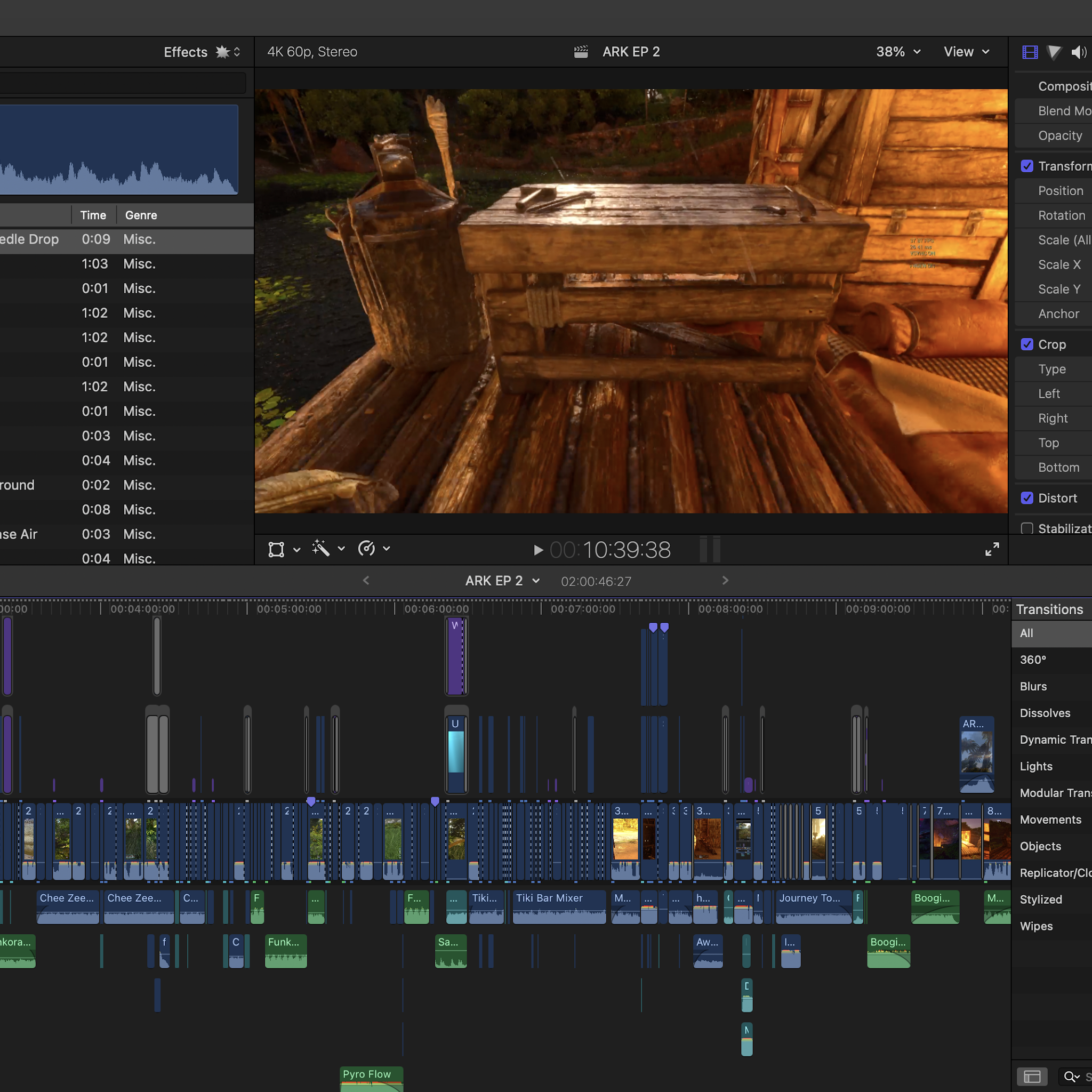The height and width of the screenshot is (1092, 1092).
Task: Click the magic wand enhancements icon
Action: pos(321,548)
